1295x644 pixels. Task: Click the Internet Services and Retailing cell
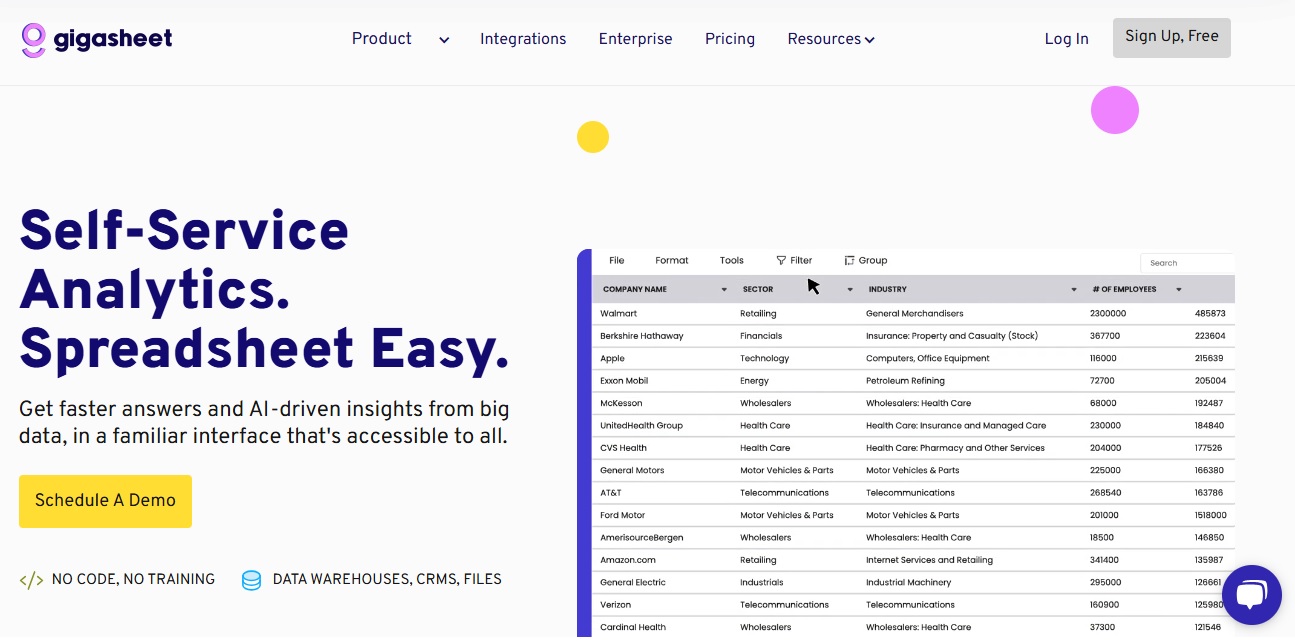930,560
